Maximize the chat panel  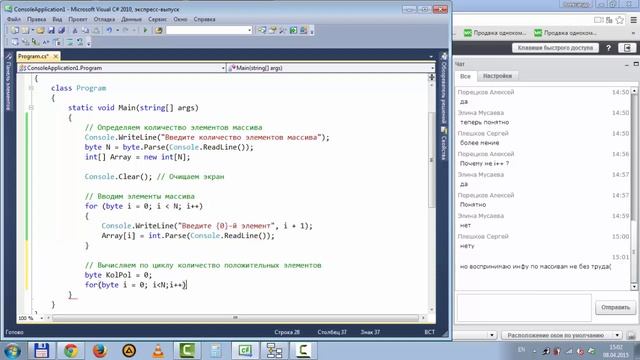click(x=636, y=64)
